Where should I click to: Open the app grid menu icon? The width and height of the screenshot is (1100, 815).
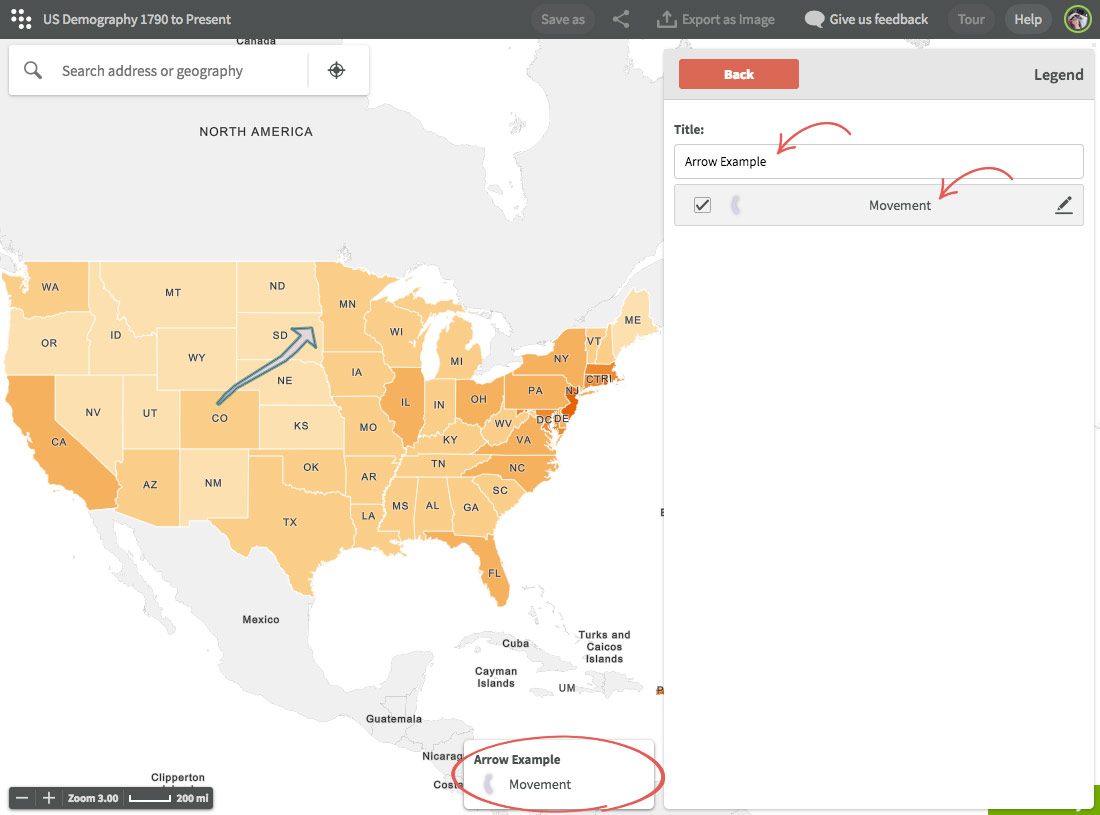[x=21, y=19]
